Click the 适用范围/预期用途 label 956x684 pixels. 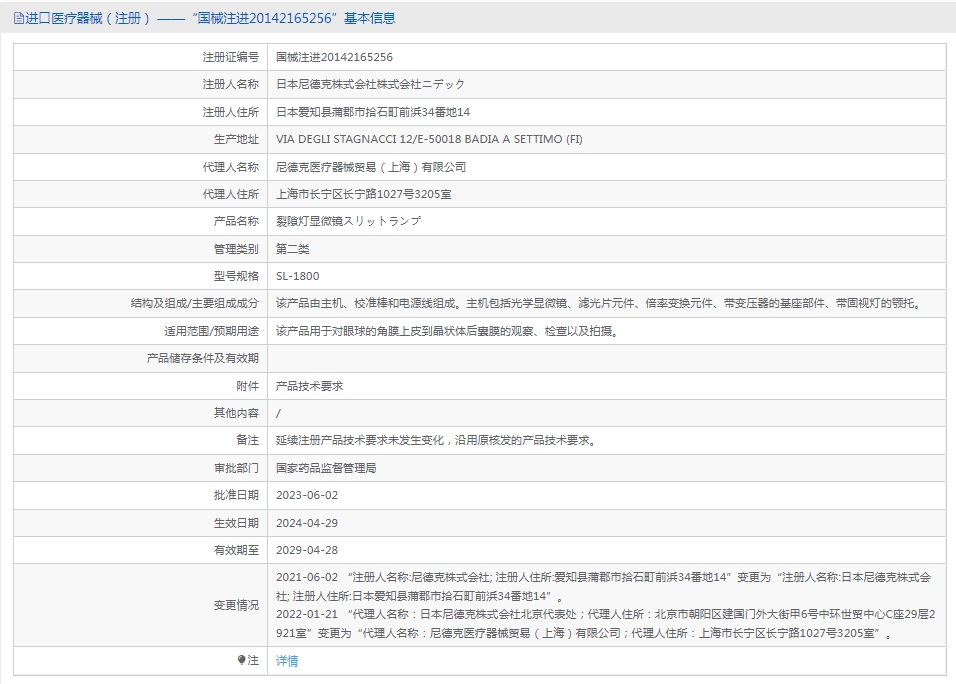pos(211,331)
